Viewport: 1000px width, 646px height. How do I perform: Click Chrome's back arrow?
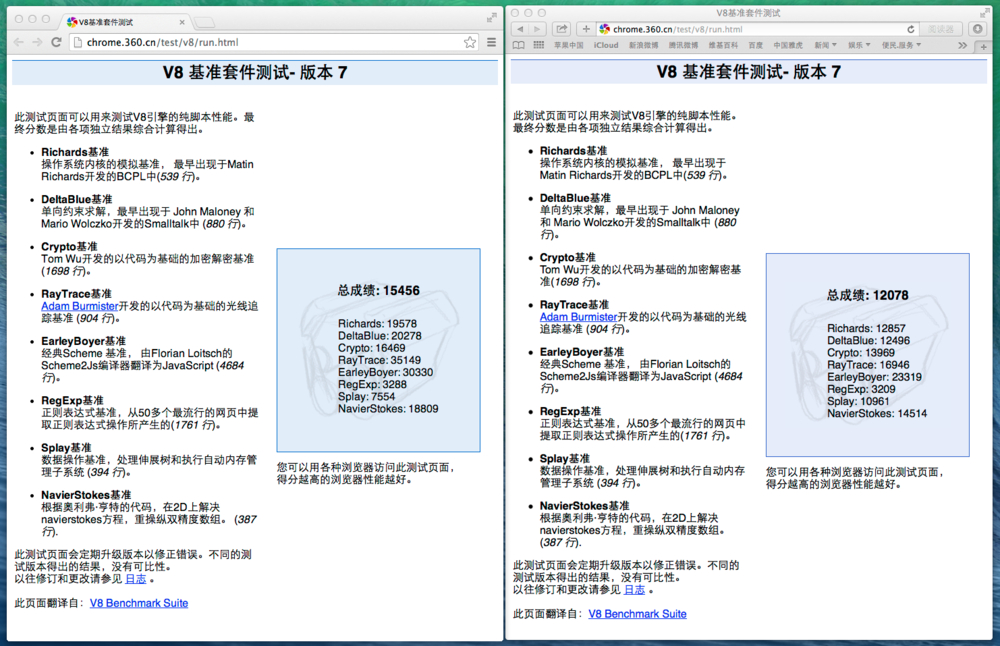[18, 42]
